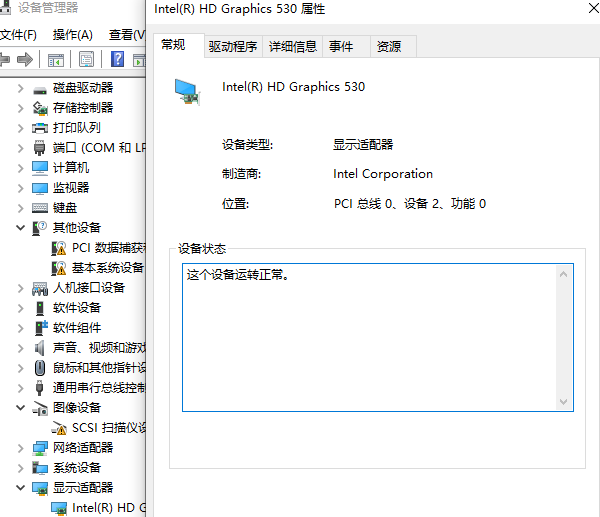Select the 软件组件 category label
The width and height of the screenshot is (600, 517).
[77, 328]
